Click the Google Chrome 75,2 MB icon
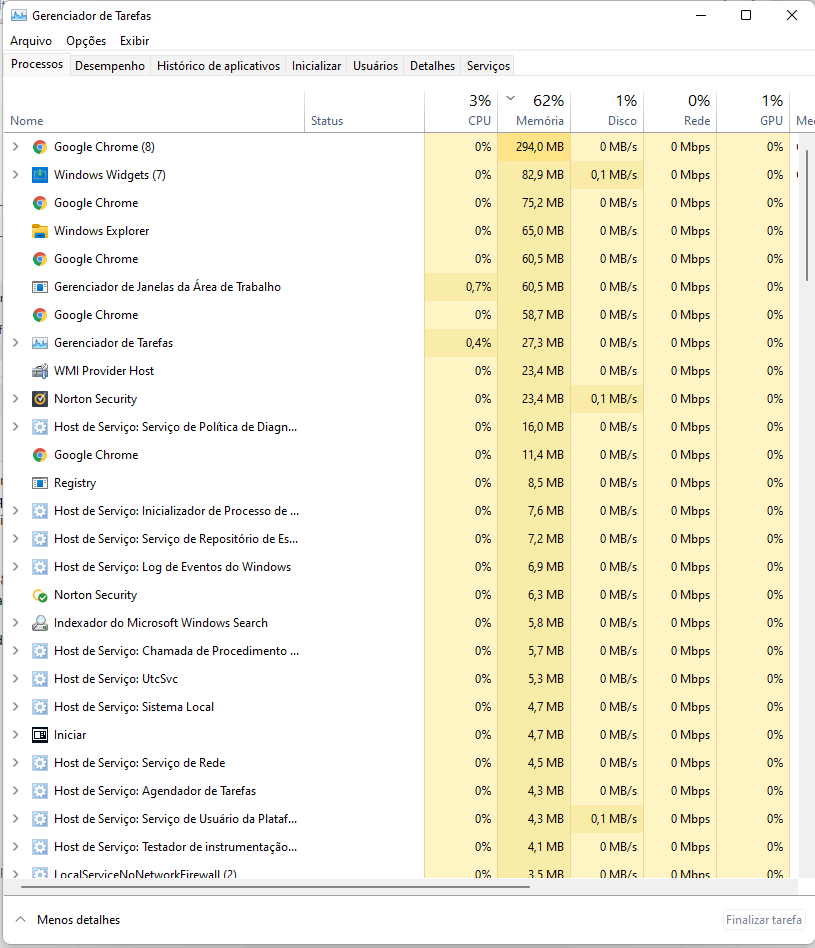 [x=40, y=203]
